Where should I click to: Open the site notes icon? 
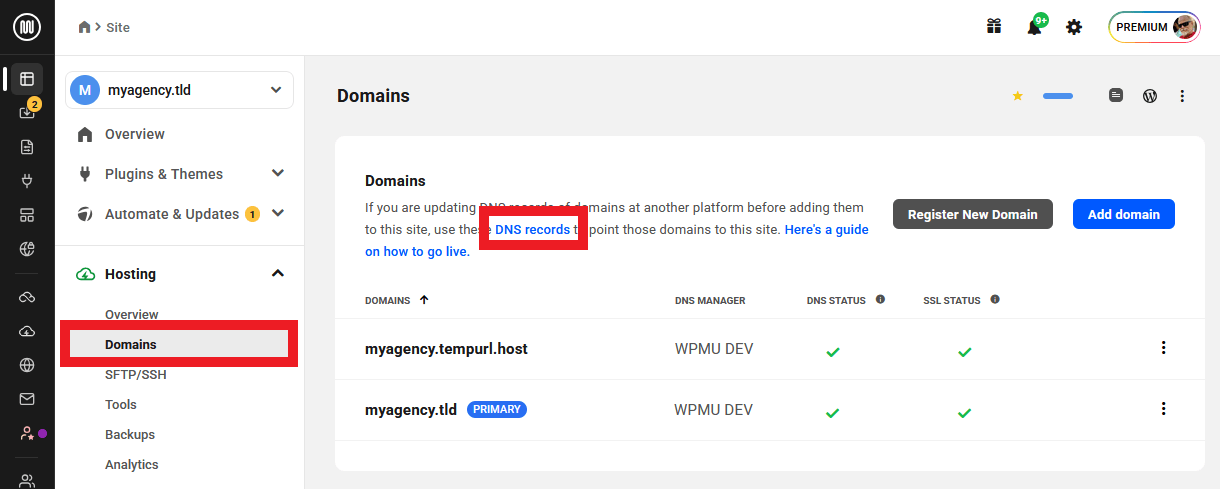(x=1116, y=96)
